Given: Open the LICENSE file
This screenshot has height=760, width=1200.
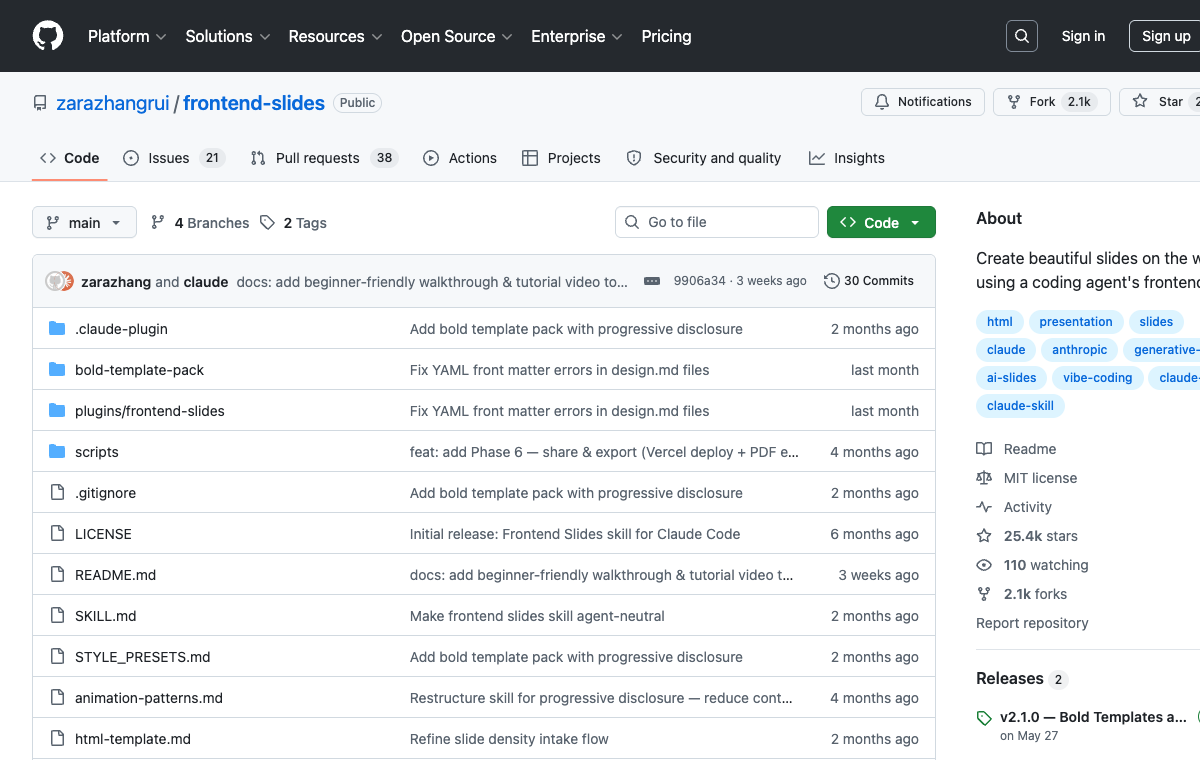Looking at the screenshot, I should [103, 534].
